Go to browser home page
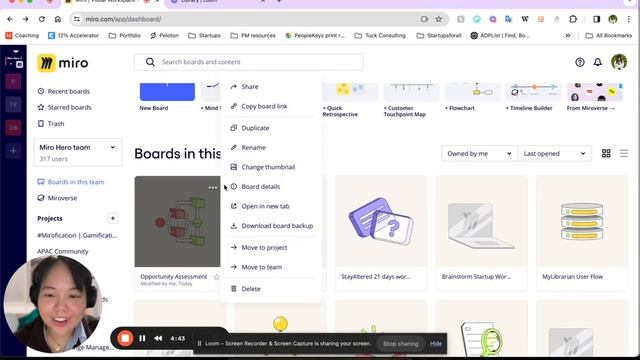This screenshot has height=360, width=640. (58, 19)
